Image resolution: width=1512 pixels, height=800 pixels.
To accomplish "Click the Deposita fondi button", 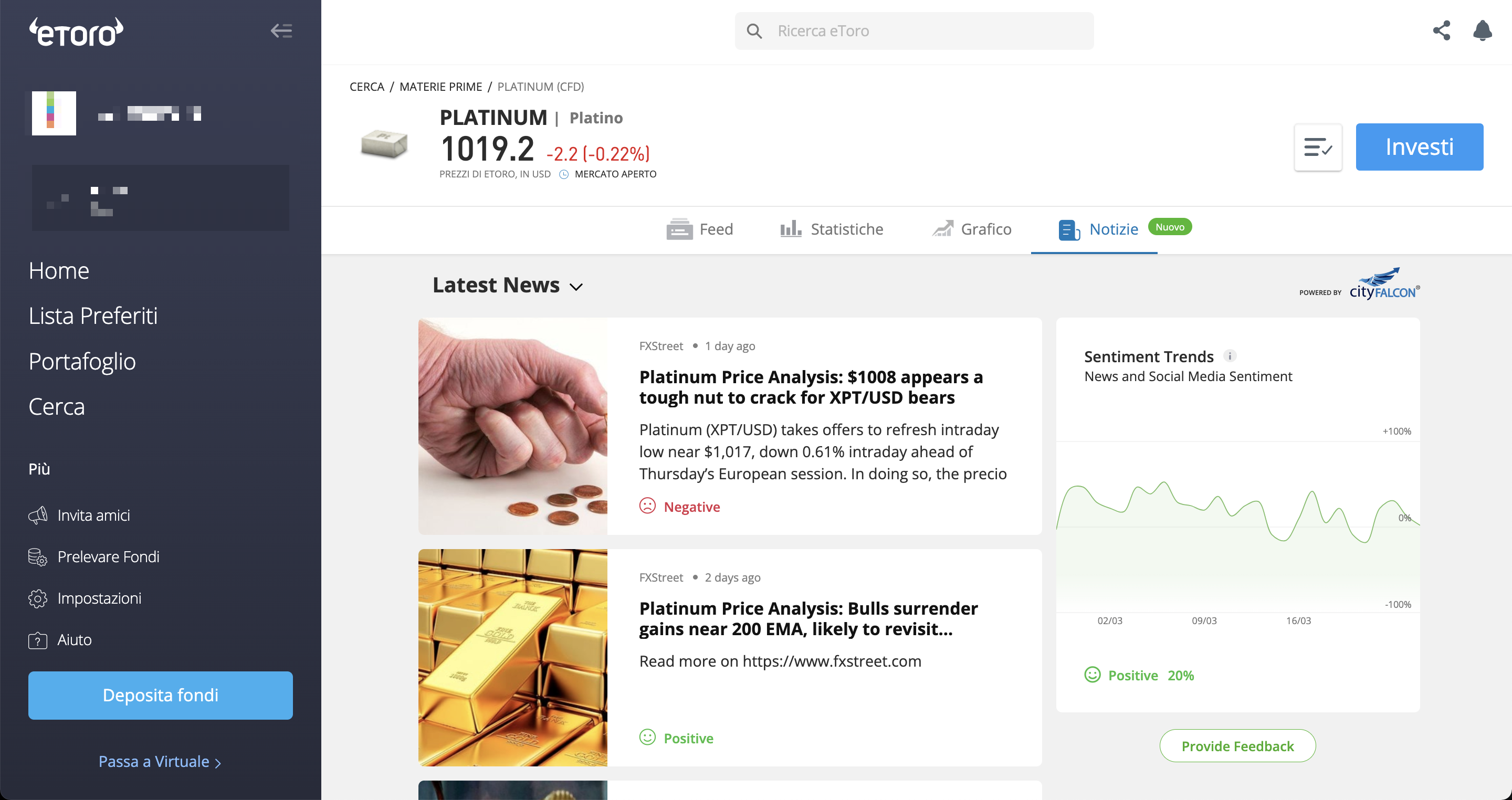I will pyautogui.click(x=160, y=696).
